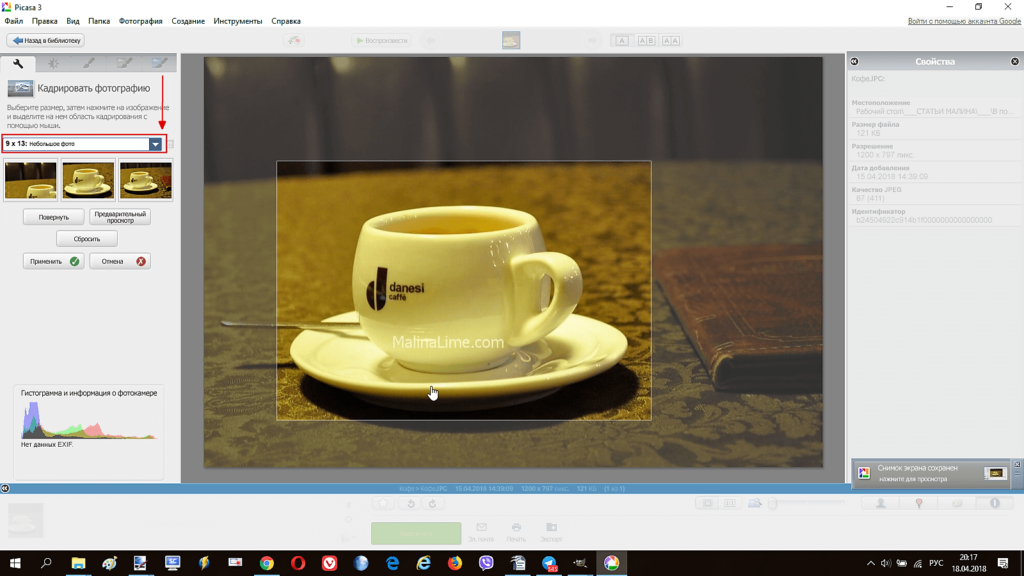Go back with Назад в библиотеку
The image size is (1024, 576).
click(x=45, y=41)
